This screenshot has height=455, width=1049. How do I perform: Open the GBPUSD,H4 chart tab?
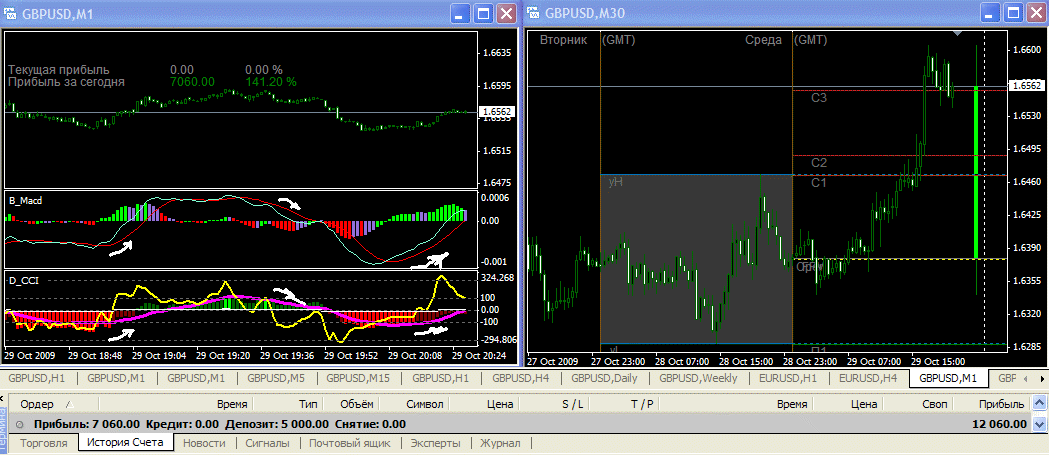(520, 378)
